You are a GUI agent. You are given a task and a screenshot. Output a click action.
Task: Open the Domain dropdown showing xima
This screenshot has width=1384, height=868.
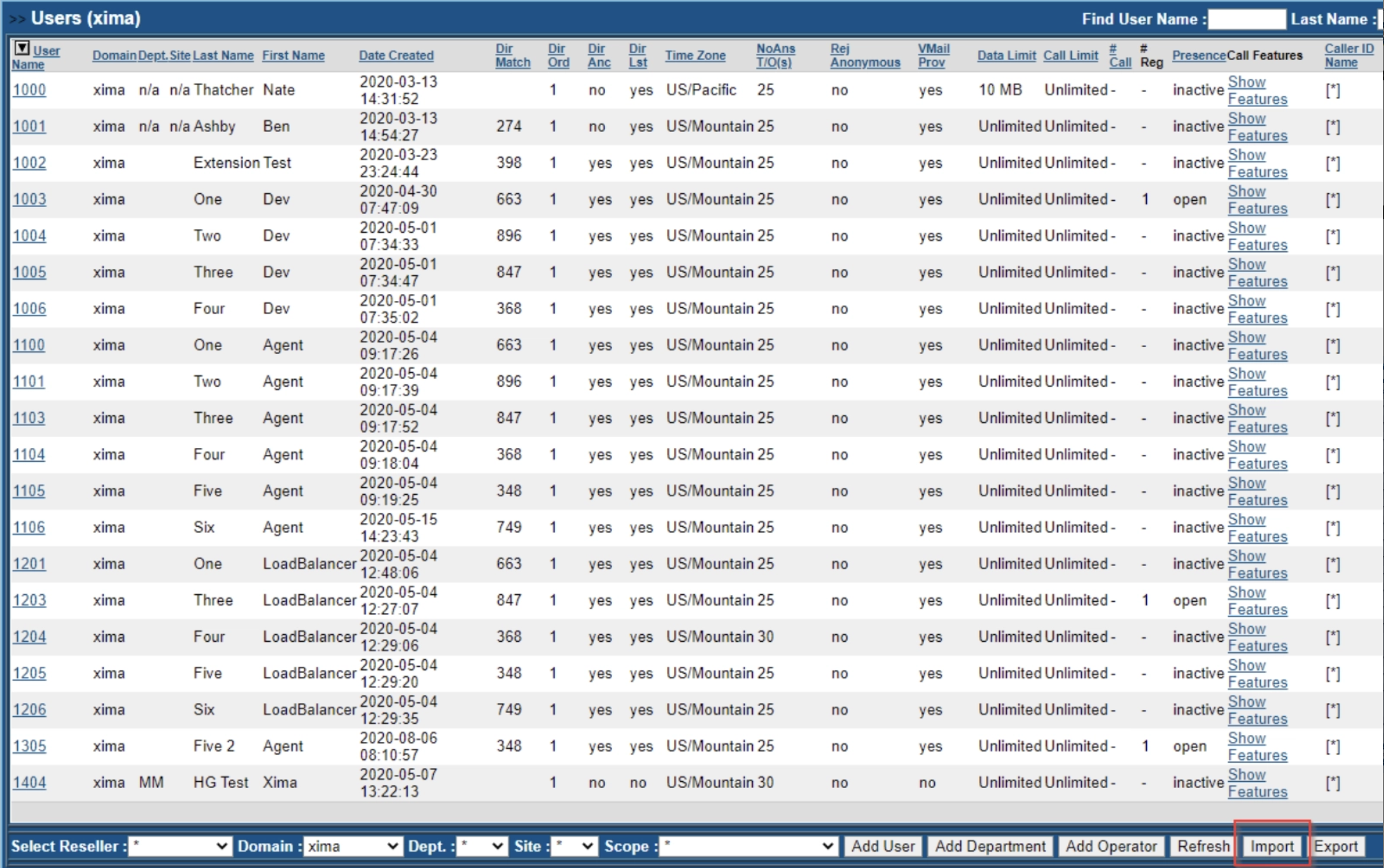tap(352, 847)
